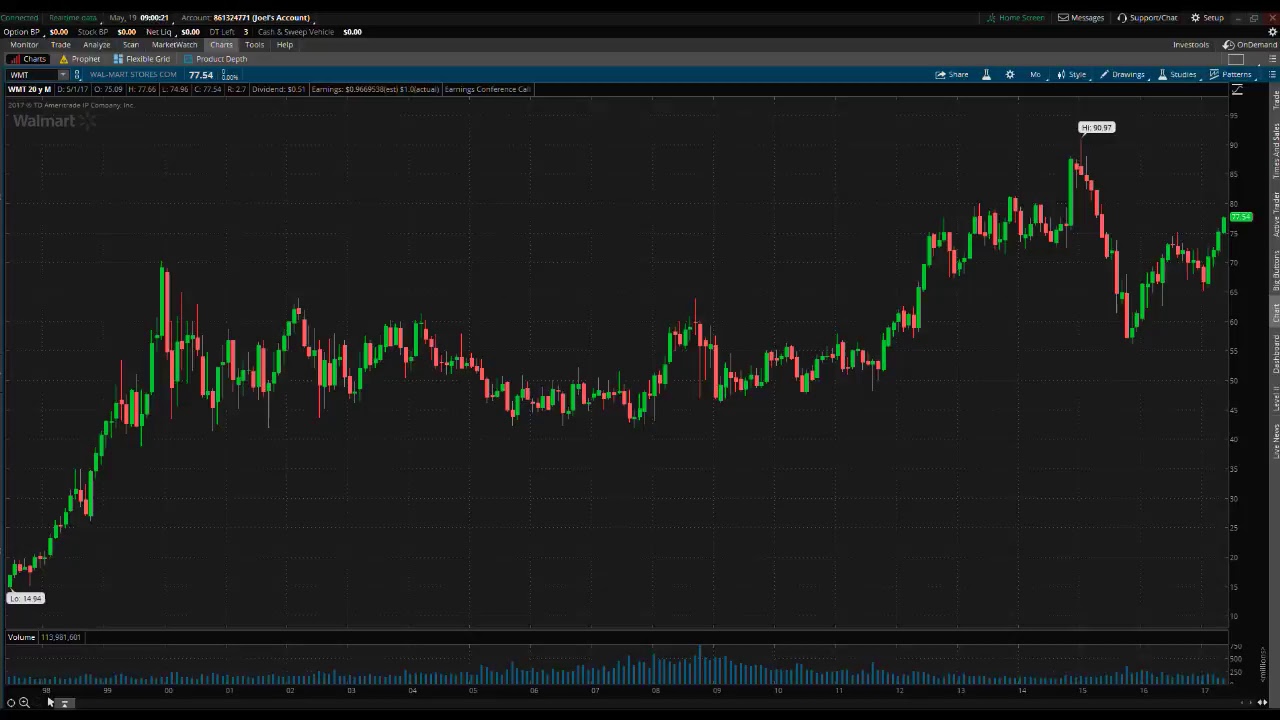Open the Trade tab
The width and height of the screenshot is (1280, 720).
click(61, 45)
